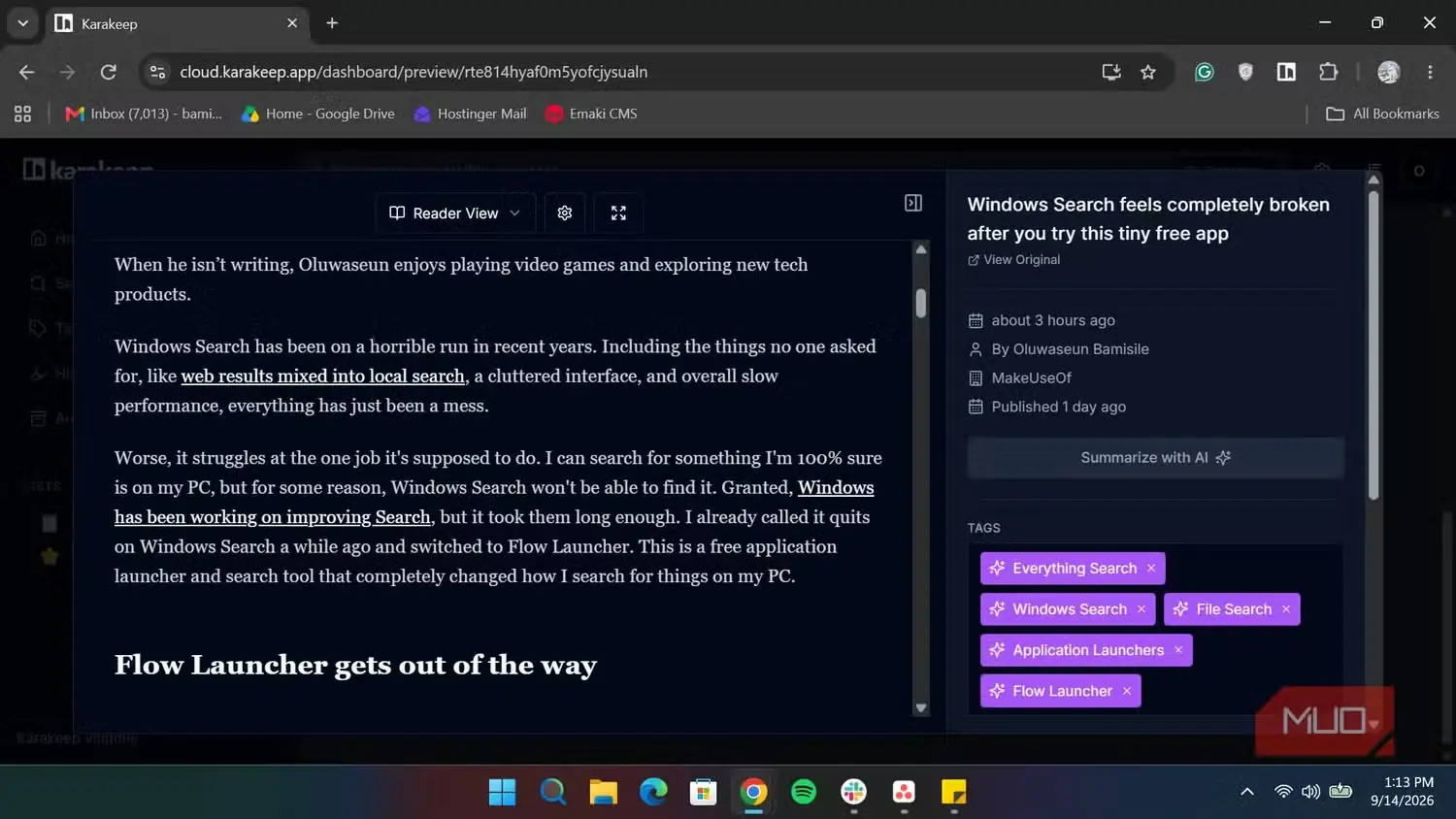Bookmark this page with the star
Screen dimensions: 1456x819
[x=1148, y=72]
